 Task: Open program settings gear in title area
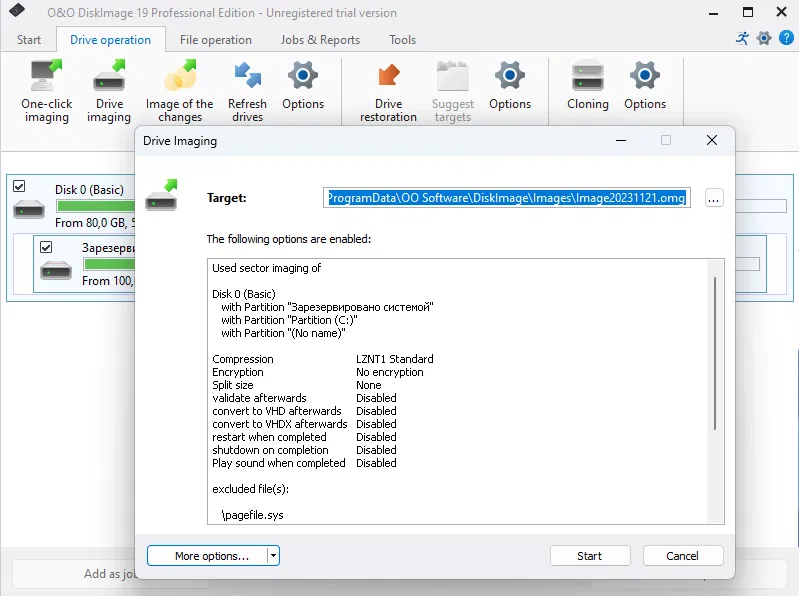click(764, 38)
